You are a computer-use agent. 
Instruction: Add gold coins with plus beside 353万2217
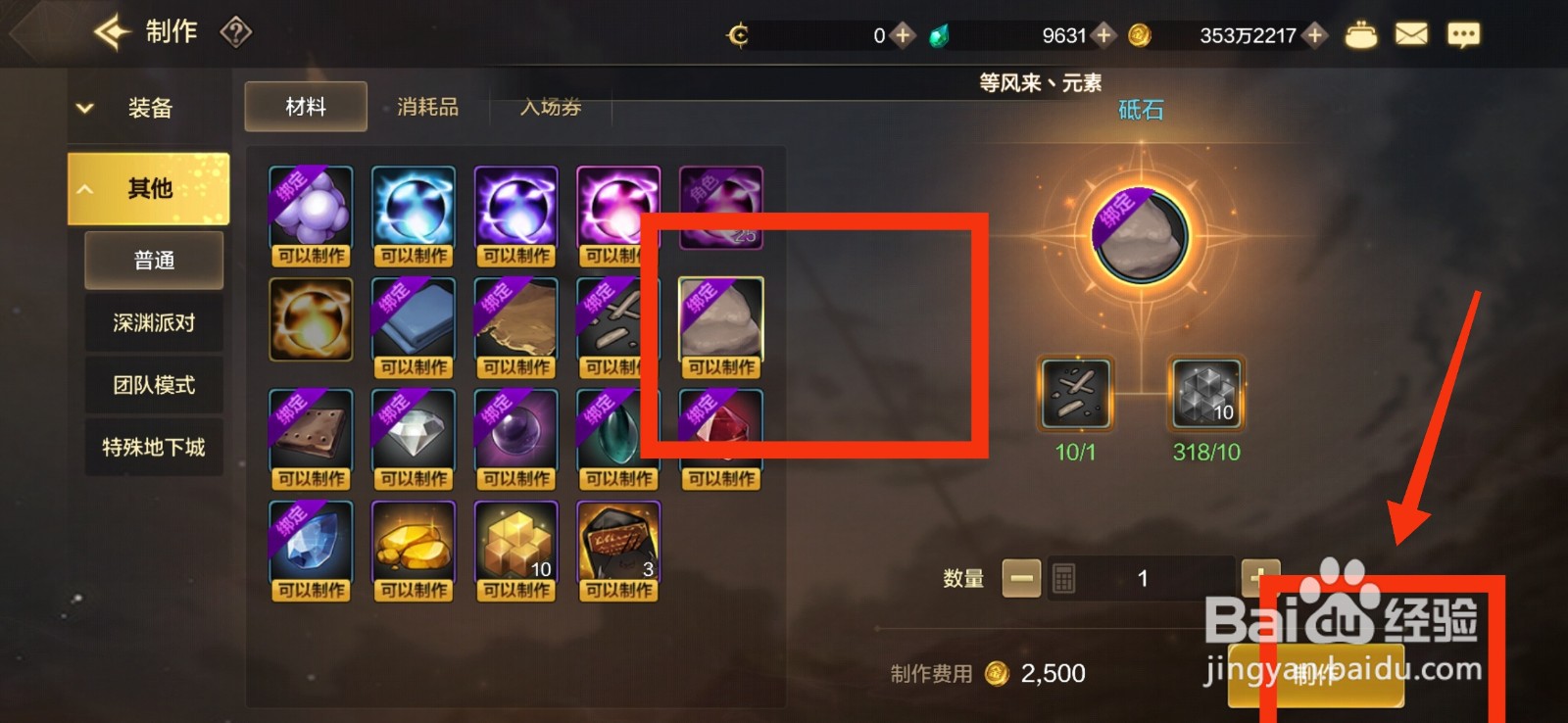point(1315,35)
